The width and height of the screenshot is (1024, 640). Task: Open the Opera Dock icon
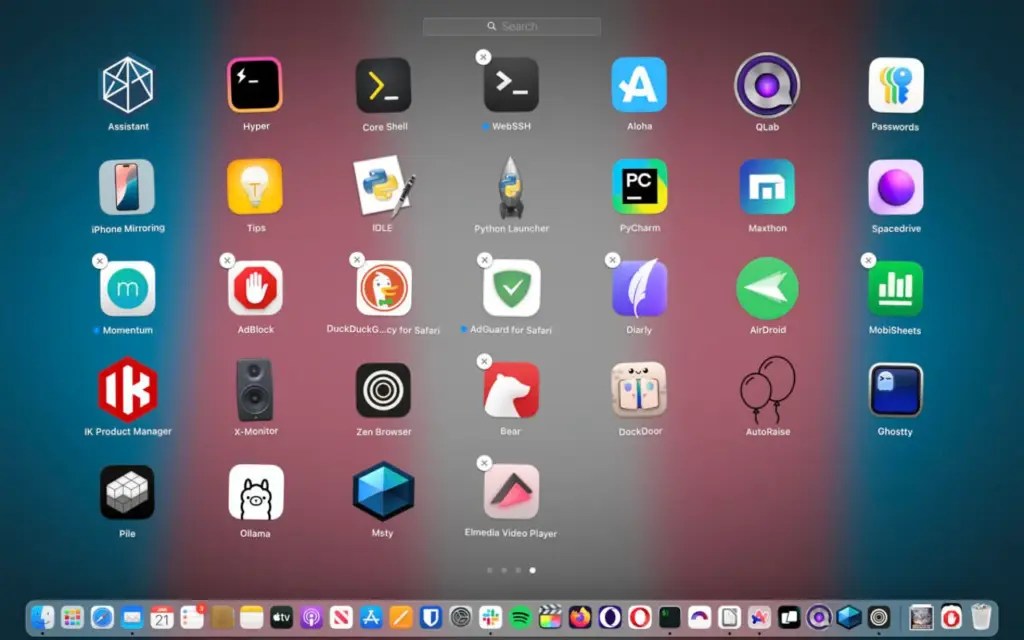coord(639,617)
